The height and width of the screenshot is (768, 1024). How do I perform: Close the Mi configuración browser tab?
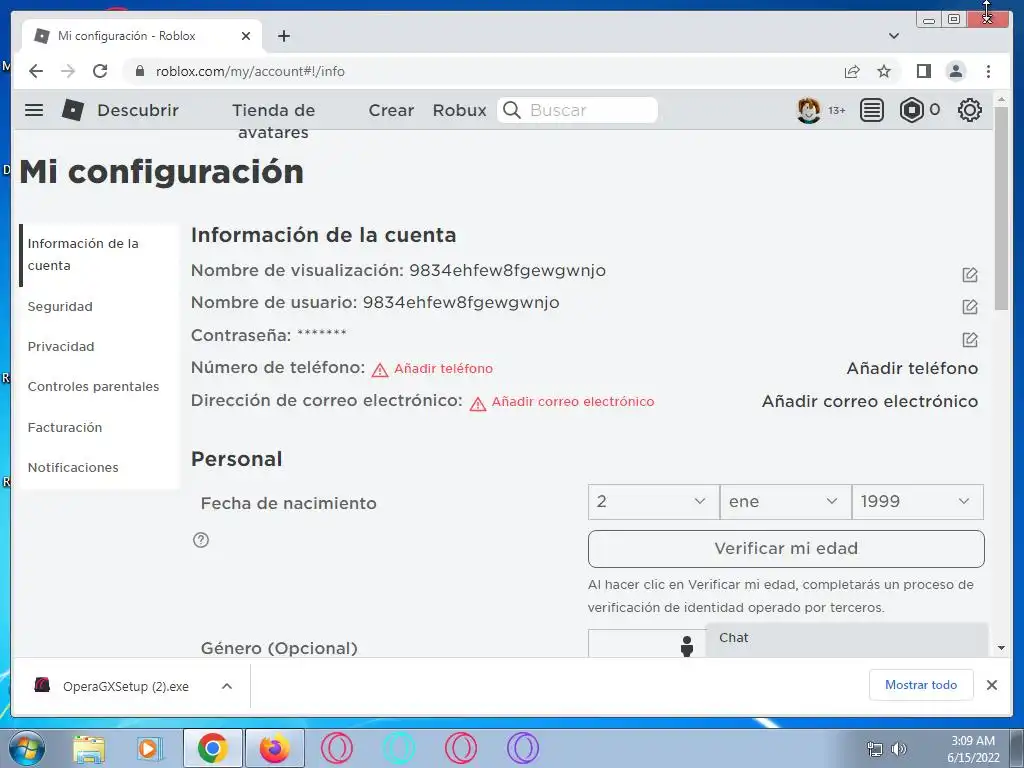[x=246, y=36]
